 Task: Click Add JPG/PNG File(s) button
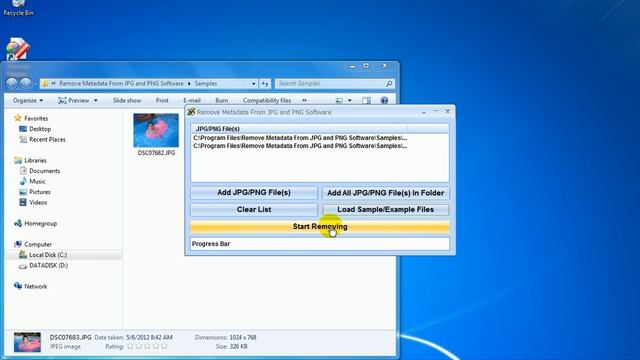pos(254,193)
